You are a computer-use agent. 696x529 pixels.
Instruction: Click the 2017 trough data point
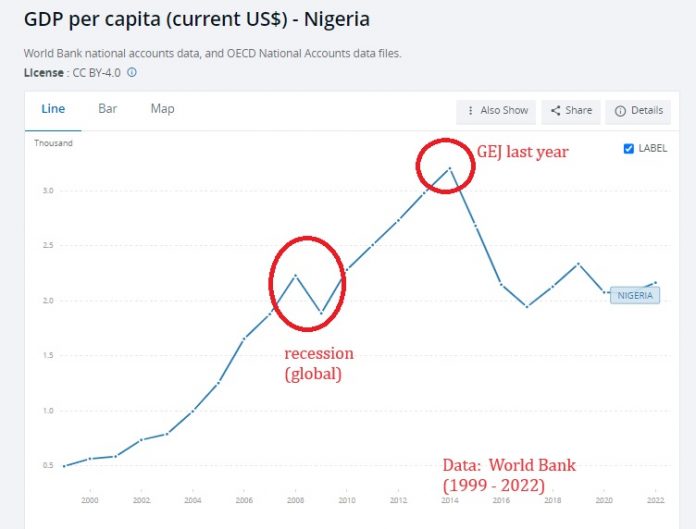coord(527,306)
